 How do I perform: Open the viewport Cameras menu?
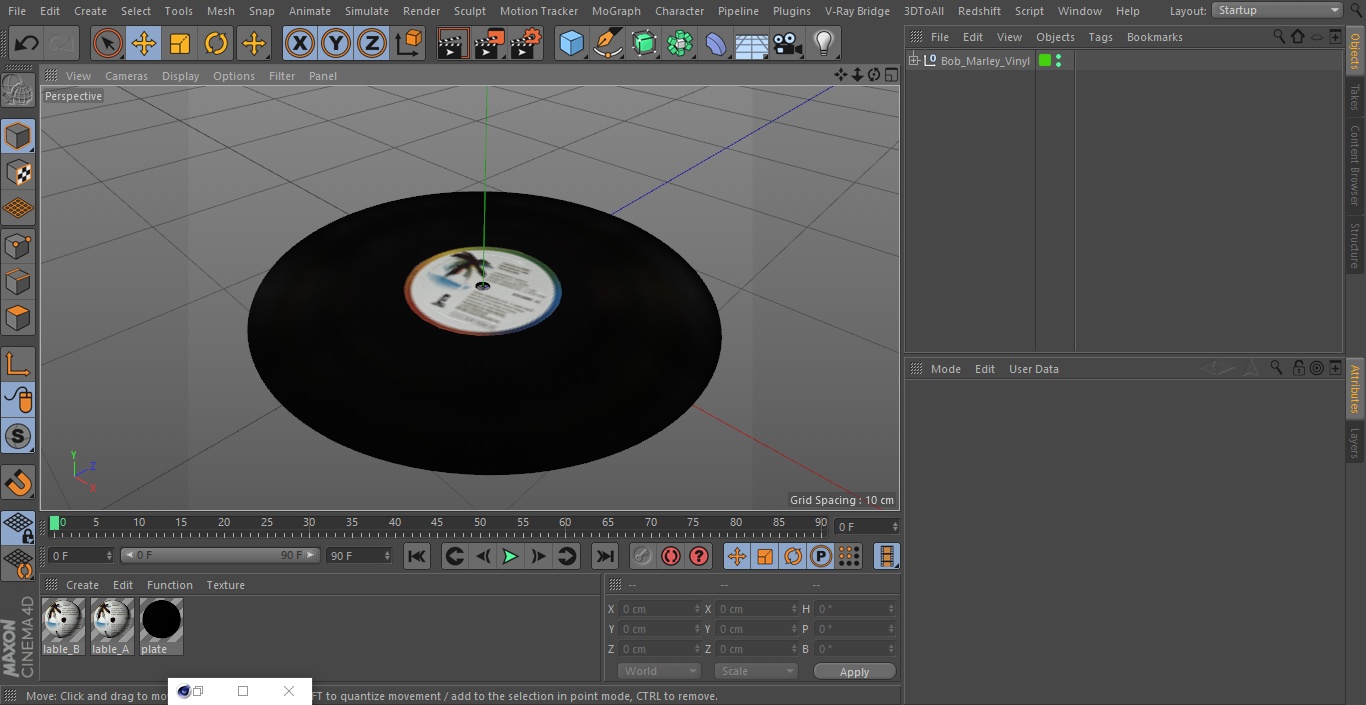click(x=127, y=76)
